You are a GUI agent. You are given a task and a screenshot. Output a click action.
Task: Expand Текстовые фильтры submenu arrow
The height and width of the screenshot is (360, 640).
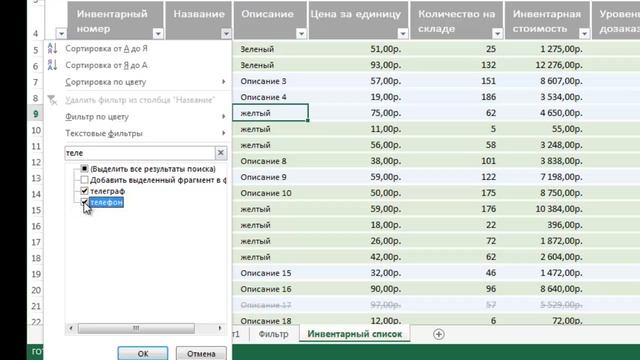click(x=224, y=133)
